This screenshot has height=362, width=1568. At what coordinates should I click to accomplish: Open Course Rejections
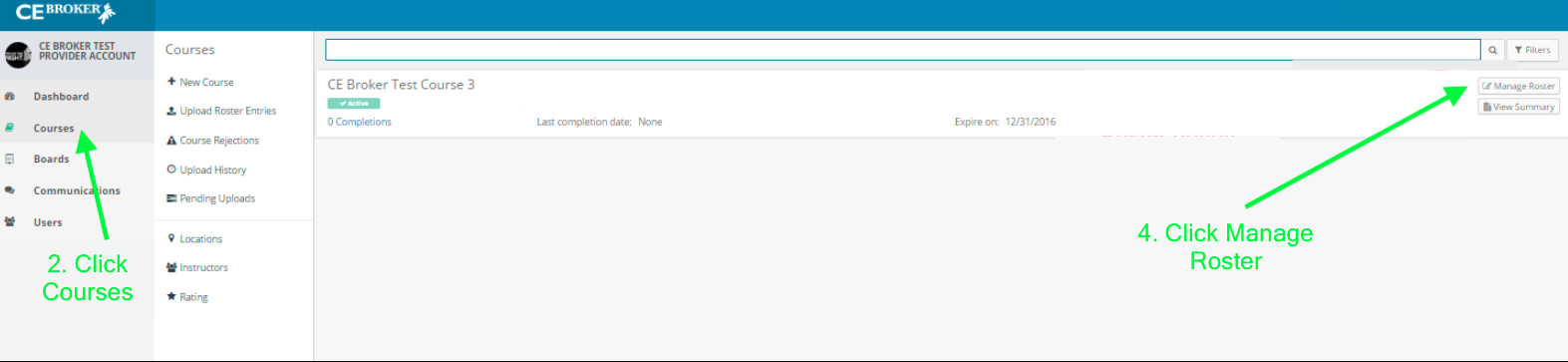[219, 141]
